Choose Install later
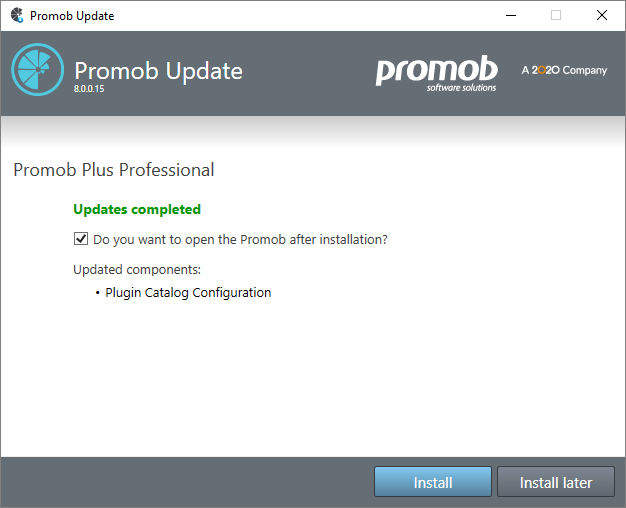Viewport: 626px width, 508px height. [x=556, y=482]
